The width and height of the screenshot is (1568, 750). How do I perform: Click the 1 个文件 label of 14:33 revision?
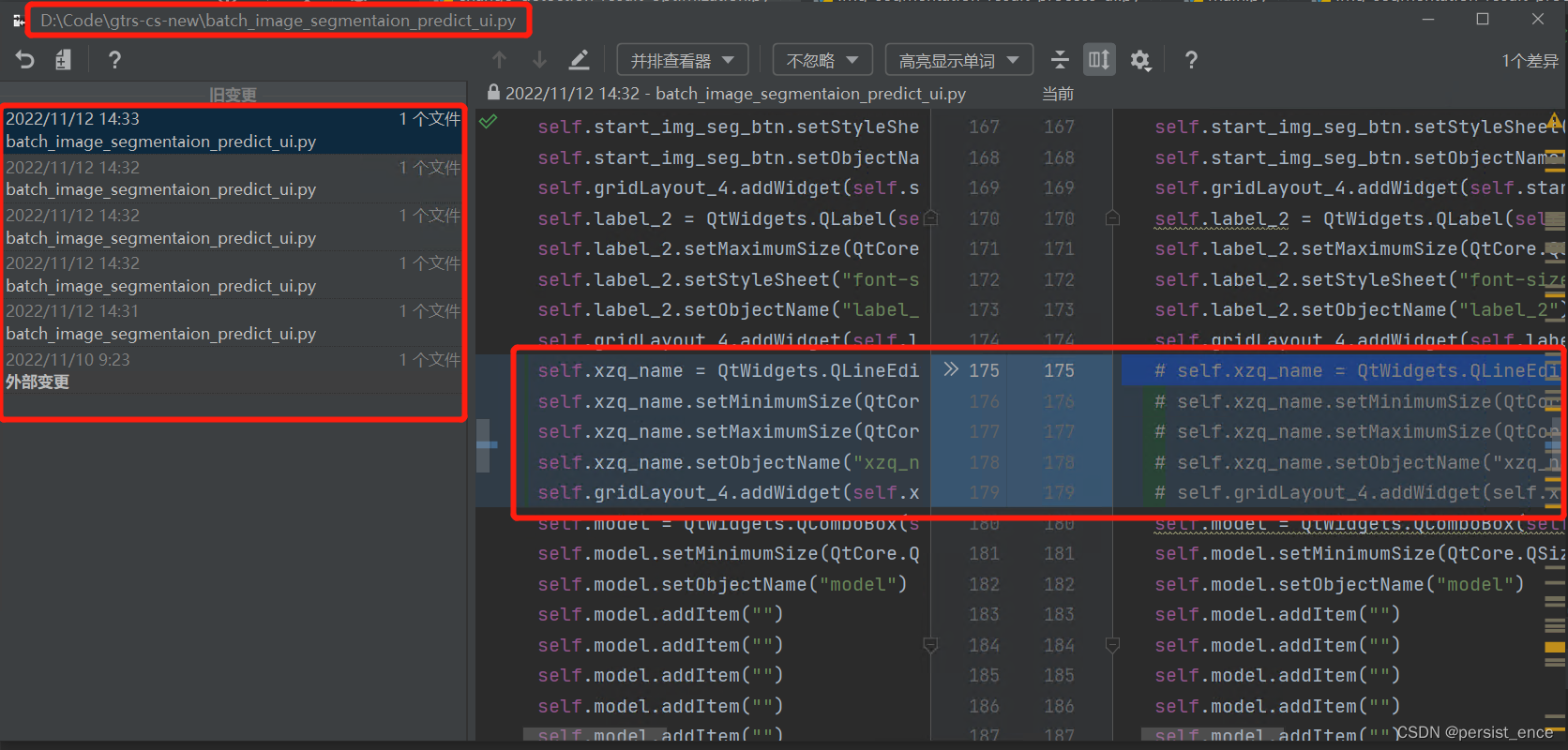click(x=430, y=119)
